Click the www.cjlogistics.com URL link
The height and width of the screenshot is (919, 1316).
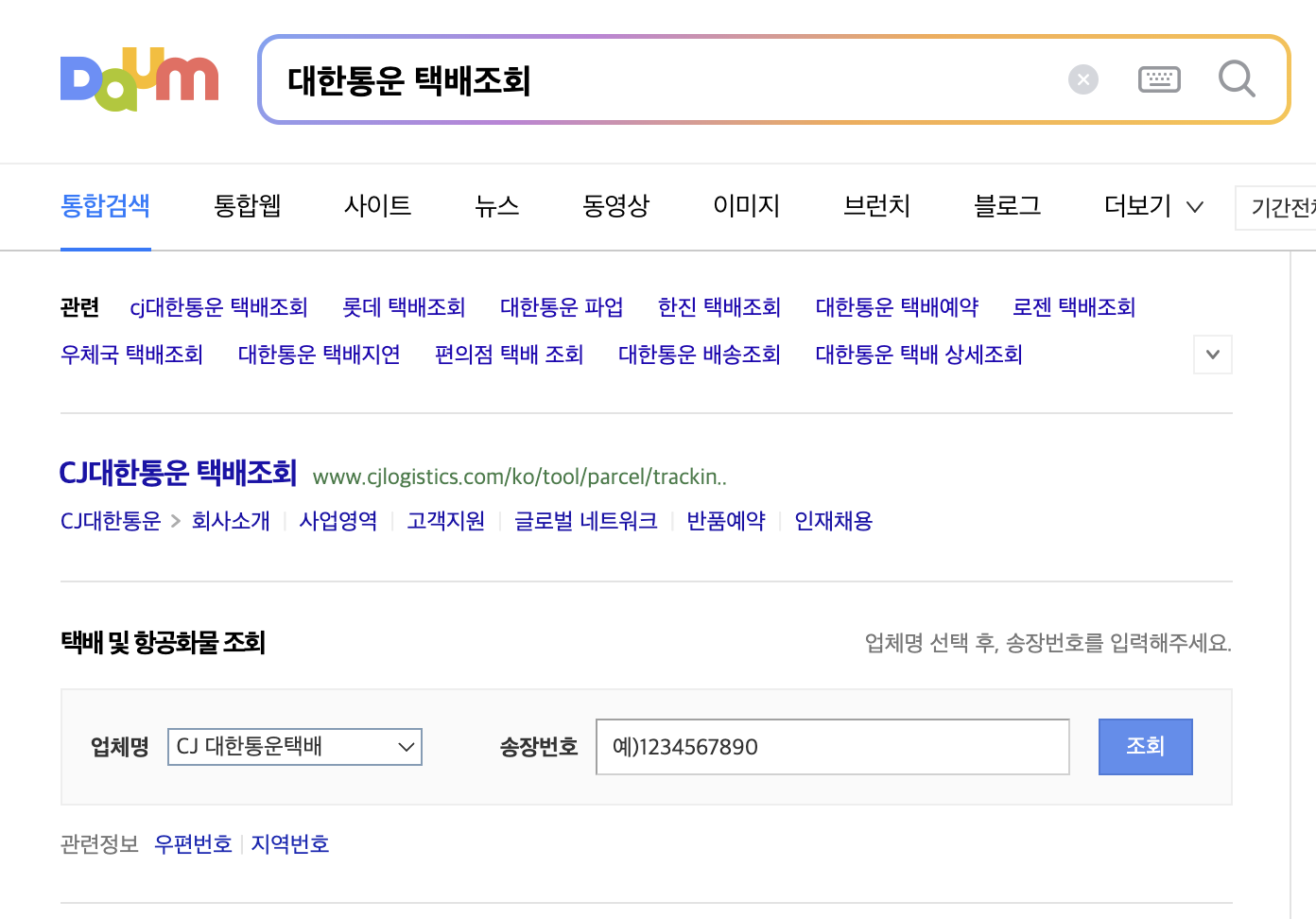click(x=520, y=477)
